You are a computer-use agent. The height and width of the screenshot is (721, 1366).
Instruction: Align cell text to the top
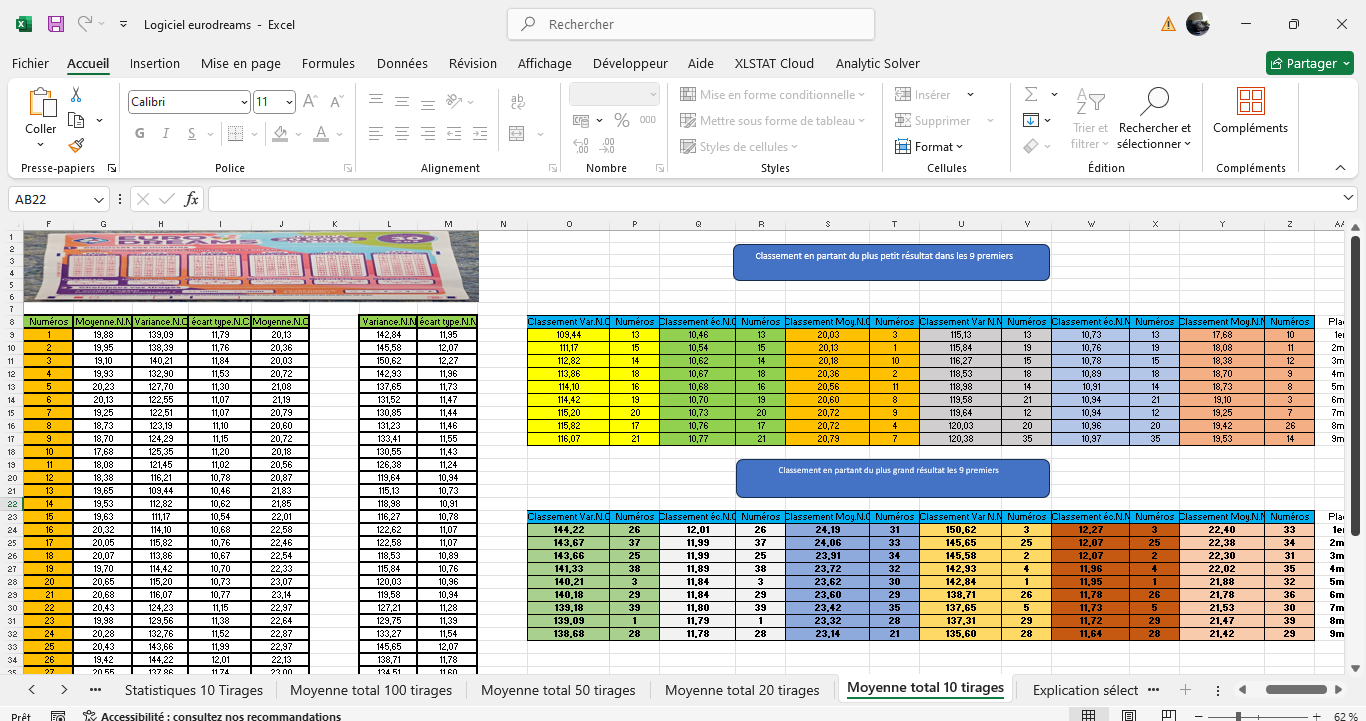pyautogui.click(x=376, y=100)
